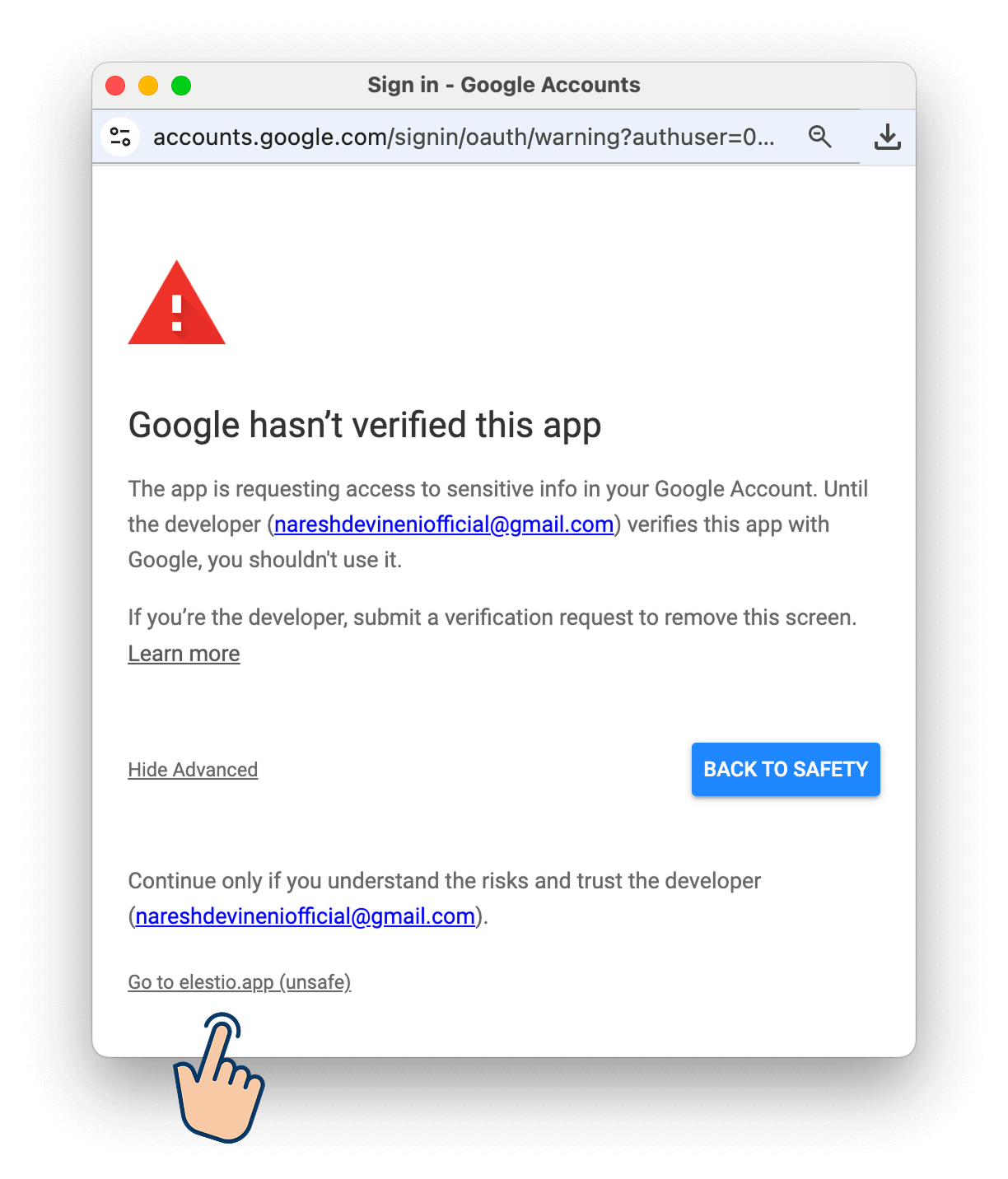Click the zoom magnifier icon
1008x1179 pixels.
click(x=819, y=137)
